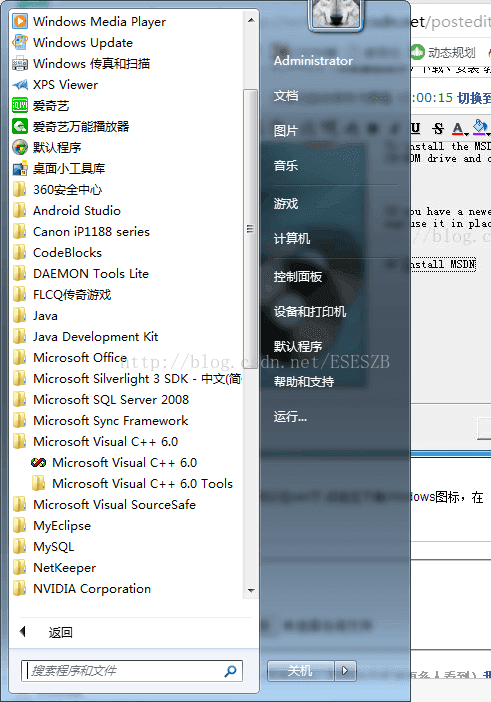Image resolution: width=491 pixels, height=702 pixels.
Task: Open 文档 in start menu
Action: pyautogui.click(x=286, y=96)
